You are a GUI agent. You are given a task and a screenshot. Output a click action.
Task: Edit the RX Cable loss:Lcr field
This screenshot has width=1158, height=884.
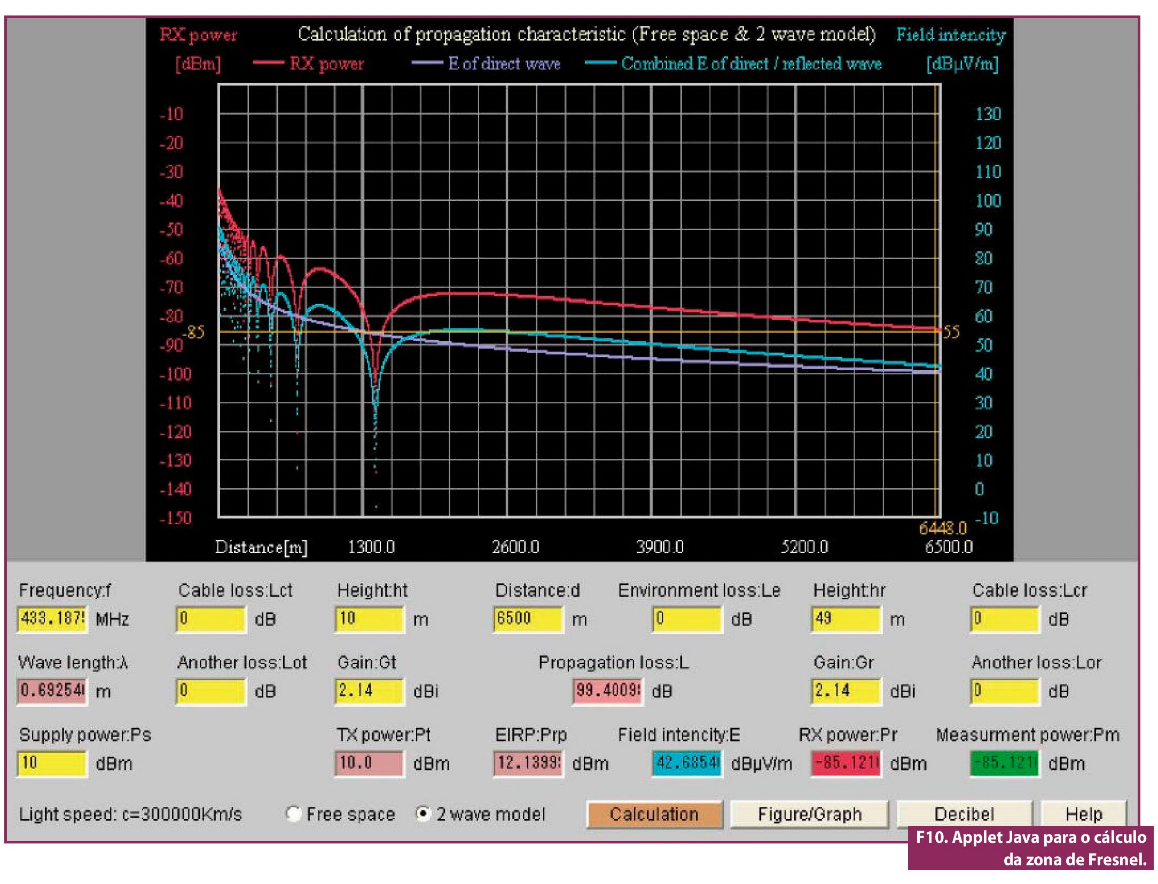coord(1005,619)
